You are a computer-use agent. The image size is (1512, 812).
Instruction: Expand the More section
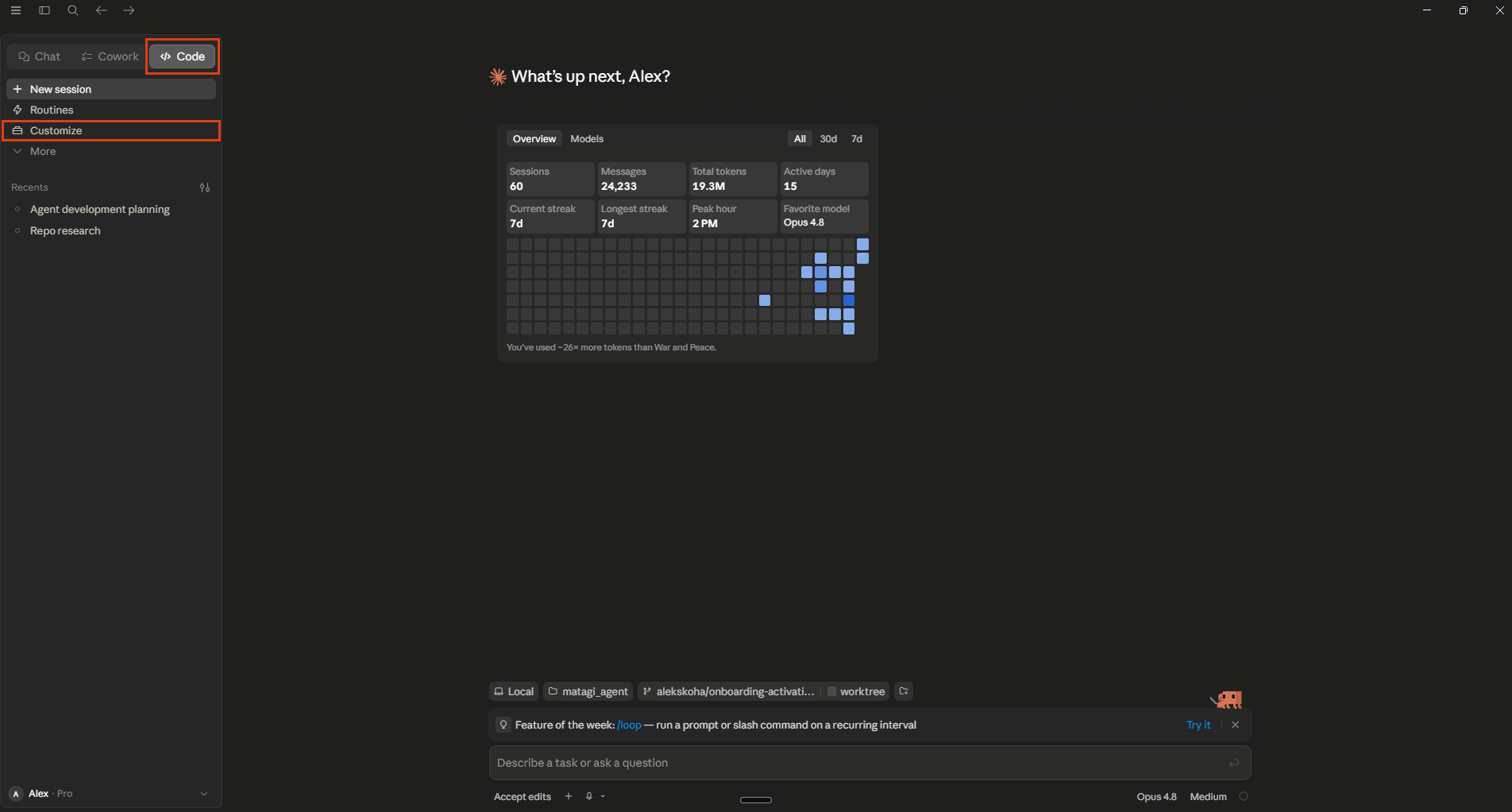coord(111,151)
